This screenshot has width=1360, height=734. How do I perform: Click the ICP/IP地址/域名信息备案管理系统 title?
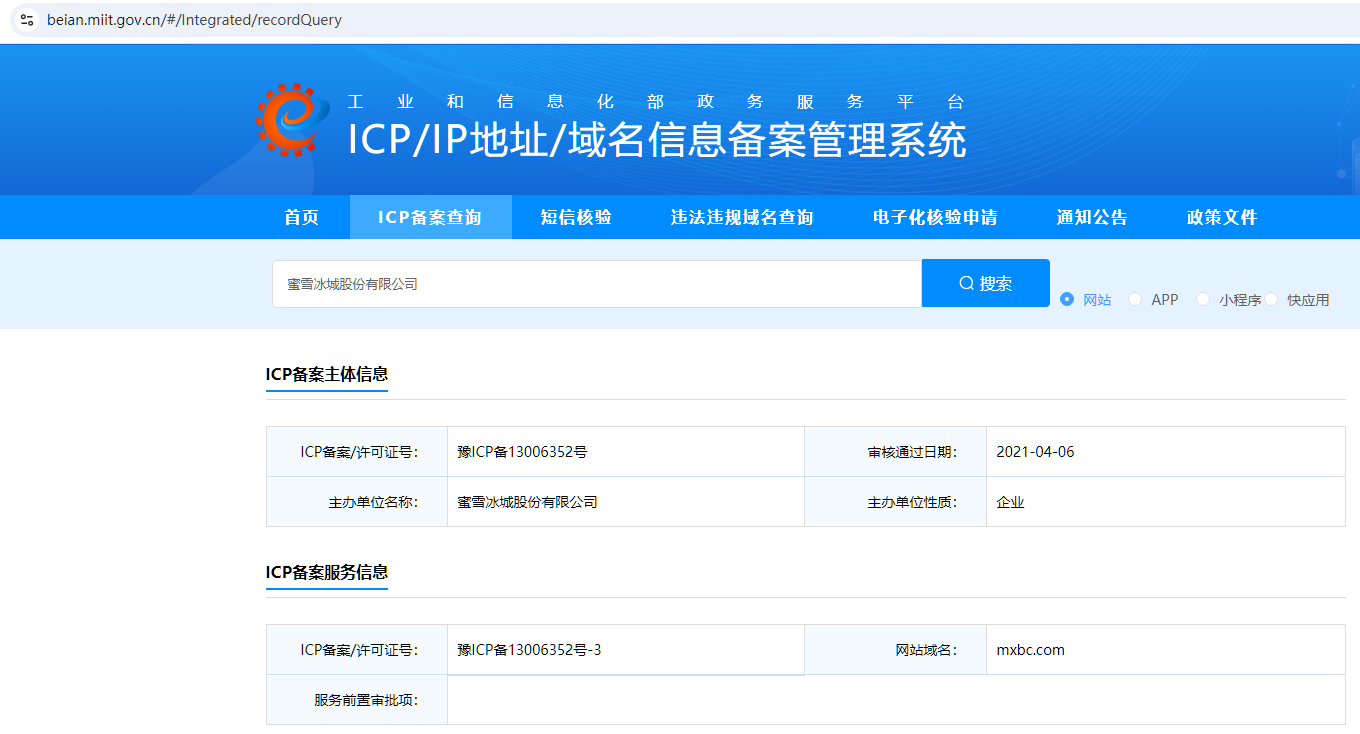(657, 140)
